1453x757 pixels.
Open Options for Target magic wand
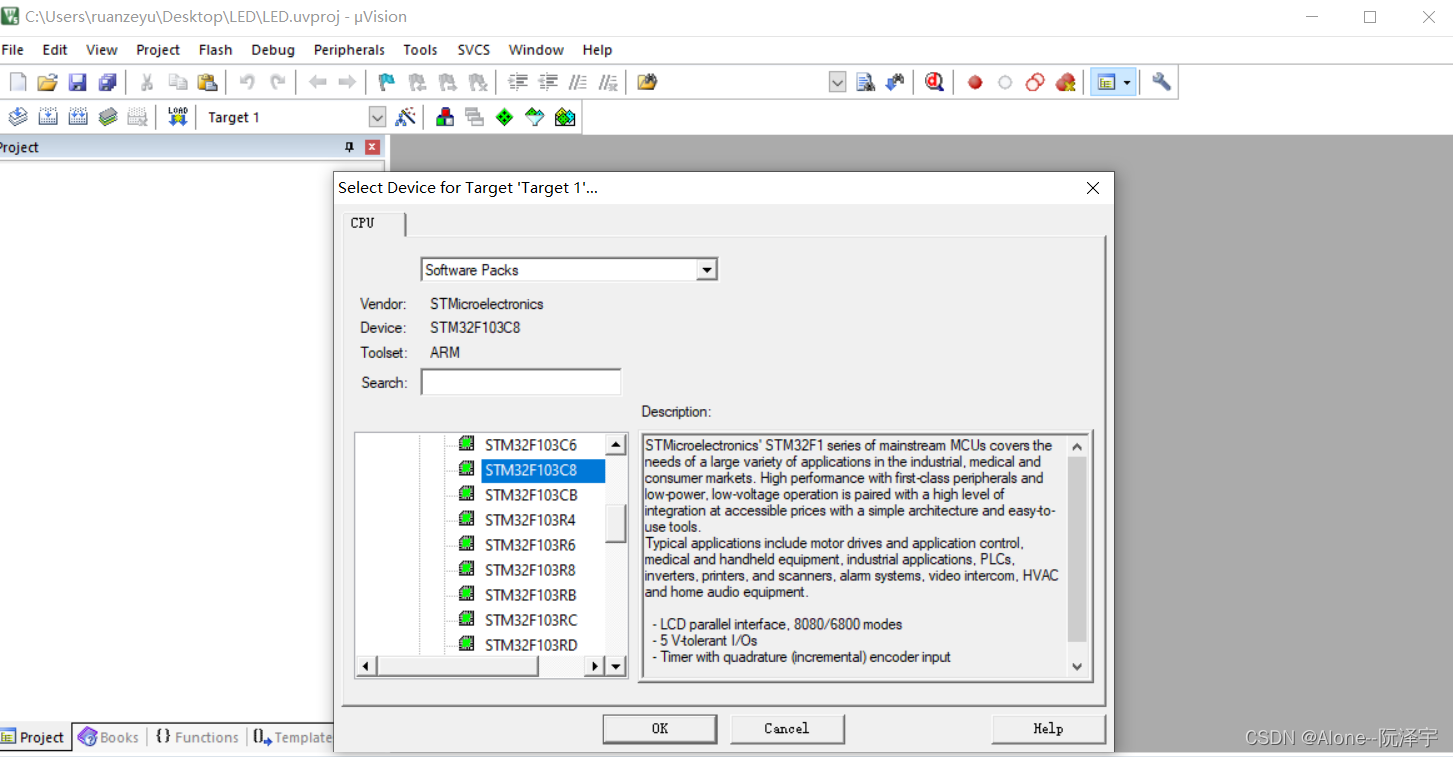pyautogui.click(x=405, y=117)
